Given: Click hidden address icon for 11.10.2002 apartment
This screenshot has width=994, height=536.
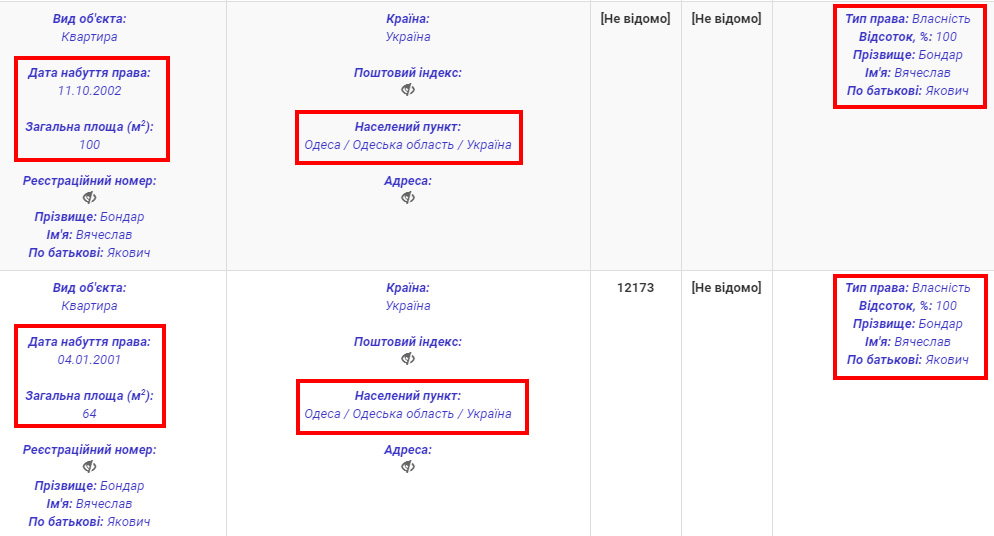Looking at the screenshot, I should click(x=408, y=198).
